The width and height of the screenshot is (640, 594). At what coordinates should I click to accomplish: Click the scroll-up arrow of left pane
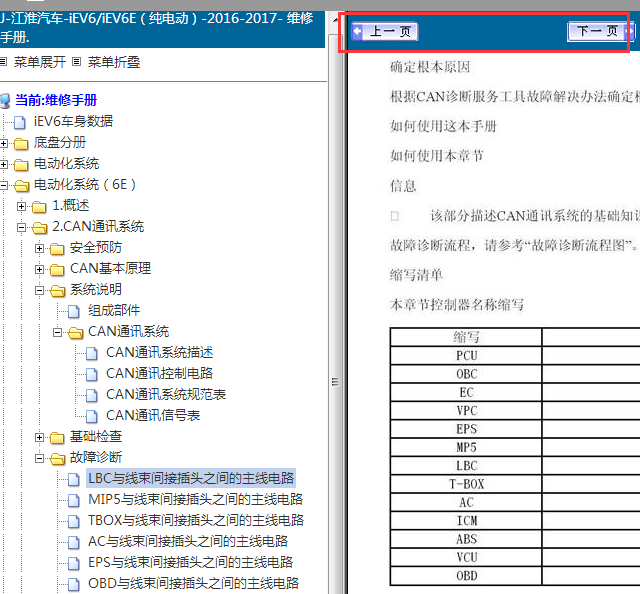(x=335, y=19)
